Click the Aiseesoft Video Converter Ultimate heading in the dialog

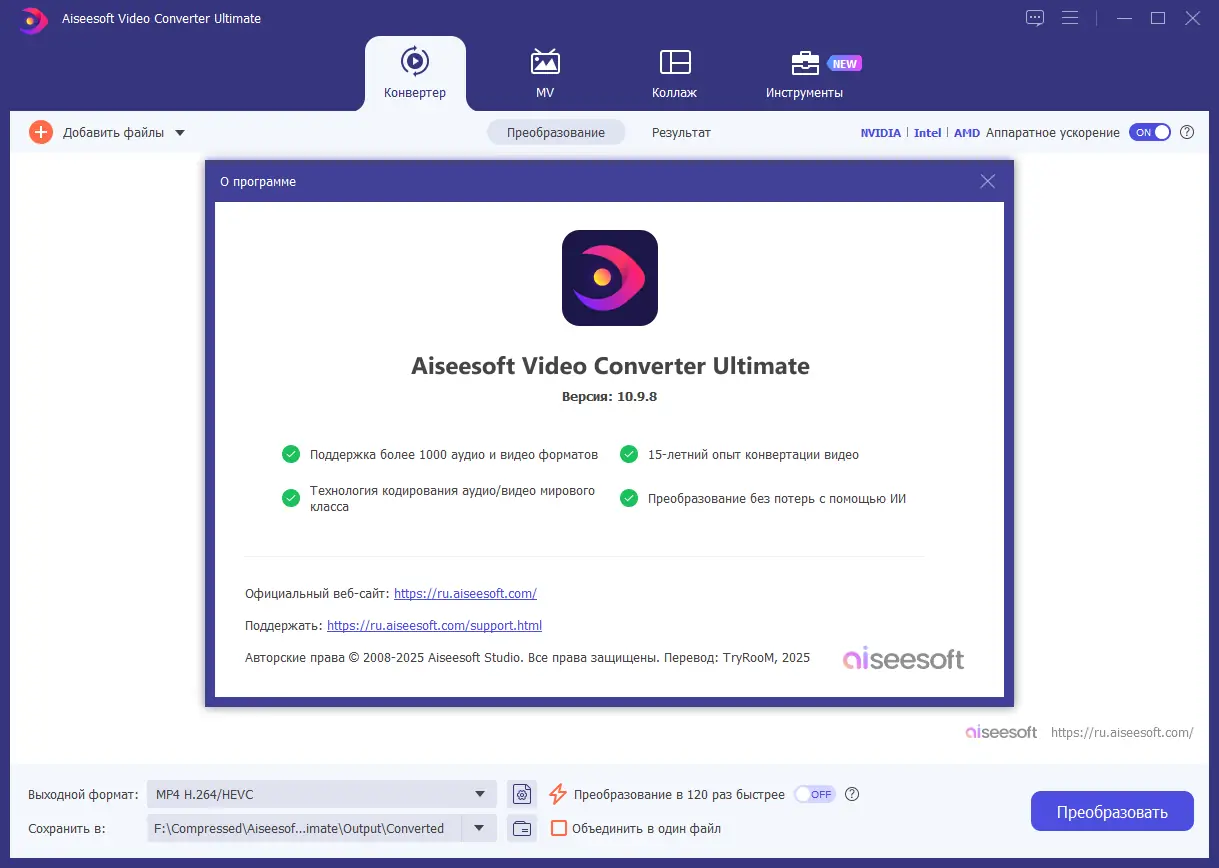tap(610, 366)
